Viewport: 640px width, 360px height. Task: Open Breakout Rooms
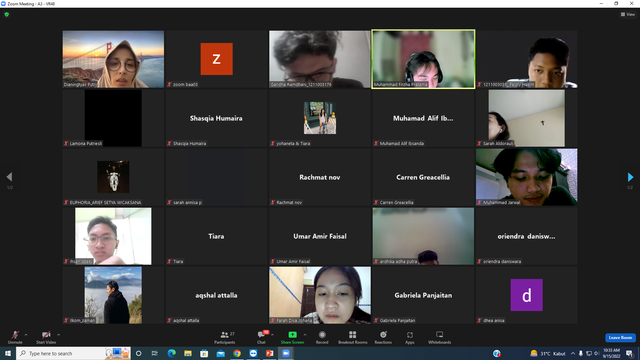tap(353, 337)
